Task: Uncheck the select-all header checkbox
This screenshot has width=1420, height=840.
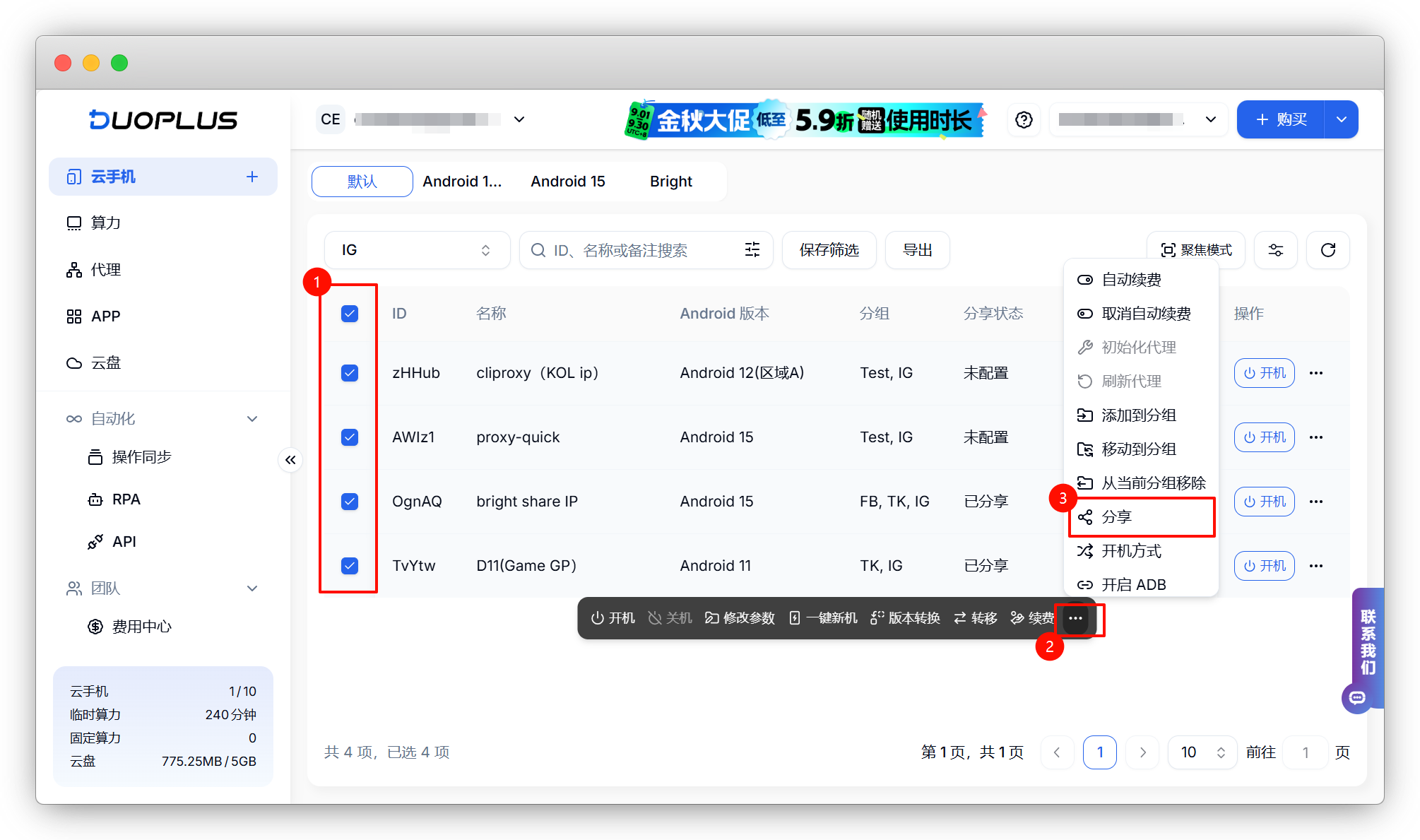Action: pos(350,314)
